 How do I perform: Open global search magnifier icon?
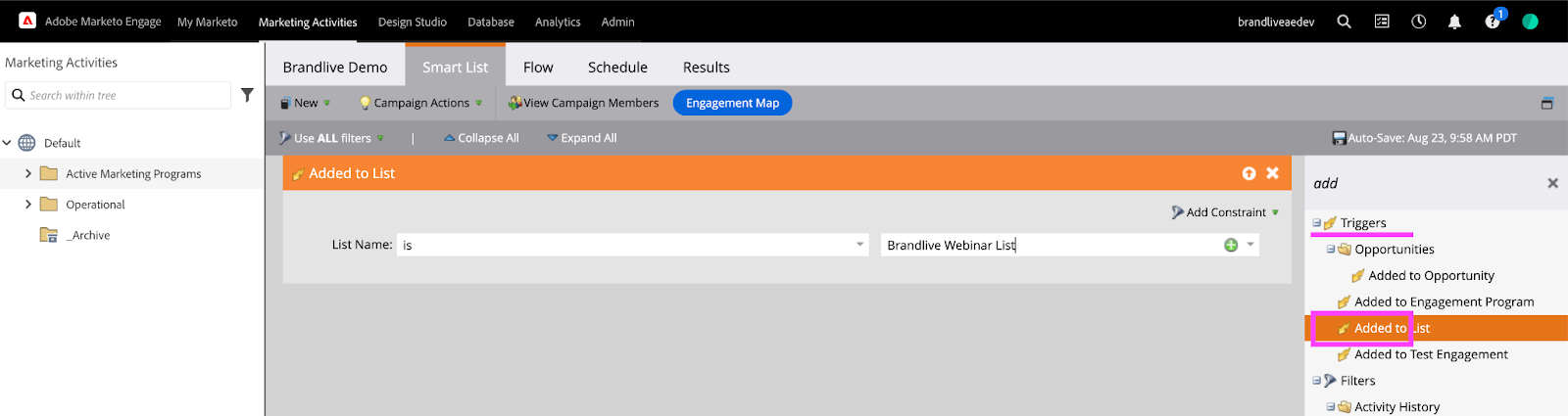(1344, 22)
